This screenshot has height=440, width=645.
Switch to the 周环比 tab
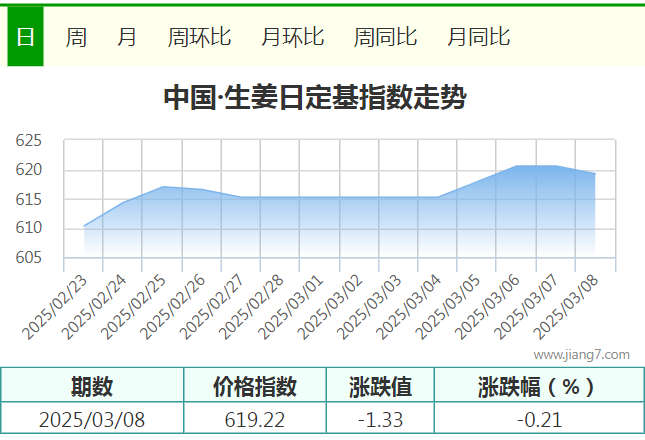point(199,37)
